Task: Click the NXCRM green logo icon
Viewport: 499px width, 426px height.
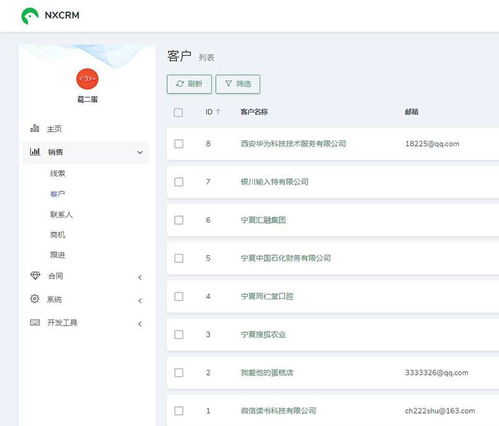Action: [30, 16]
